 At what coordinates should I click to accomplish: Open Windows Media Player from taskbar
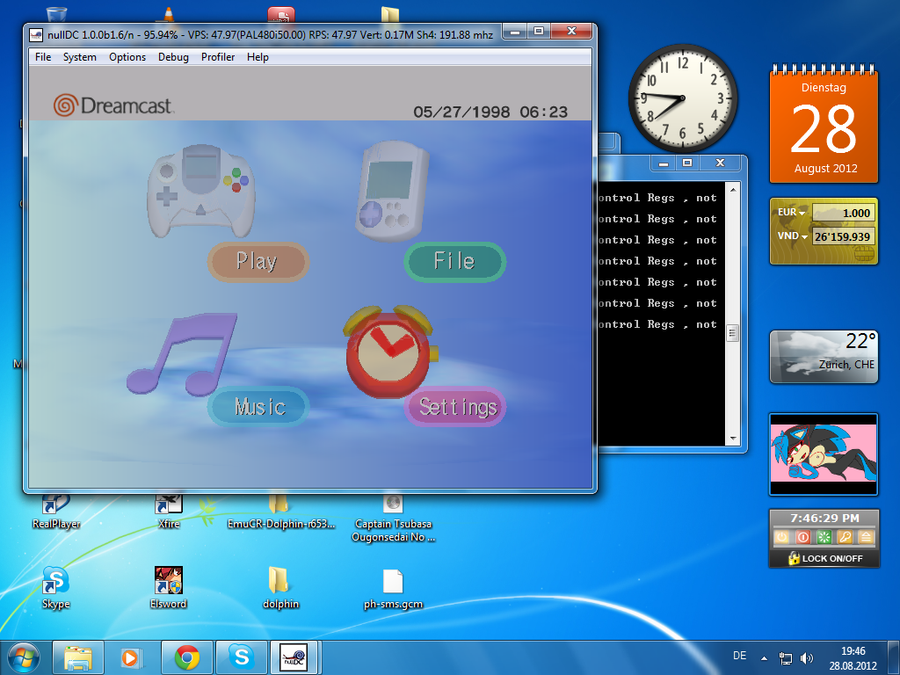click(131, 658)
